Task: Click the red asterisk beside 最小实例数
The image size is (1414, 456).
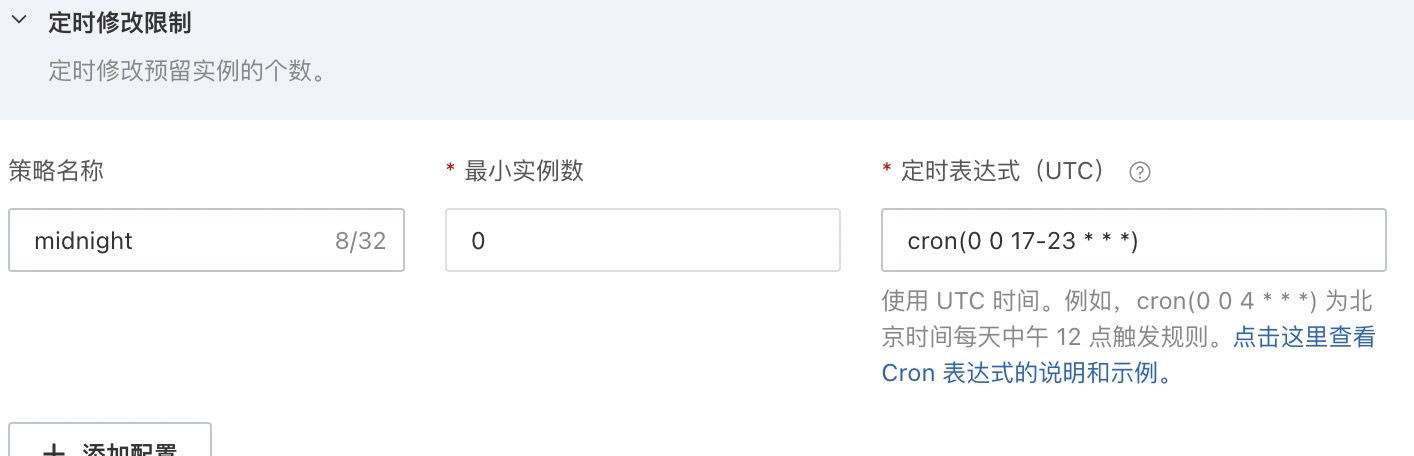Action: (x=450, y=172)
